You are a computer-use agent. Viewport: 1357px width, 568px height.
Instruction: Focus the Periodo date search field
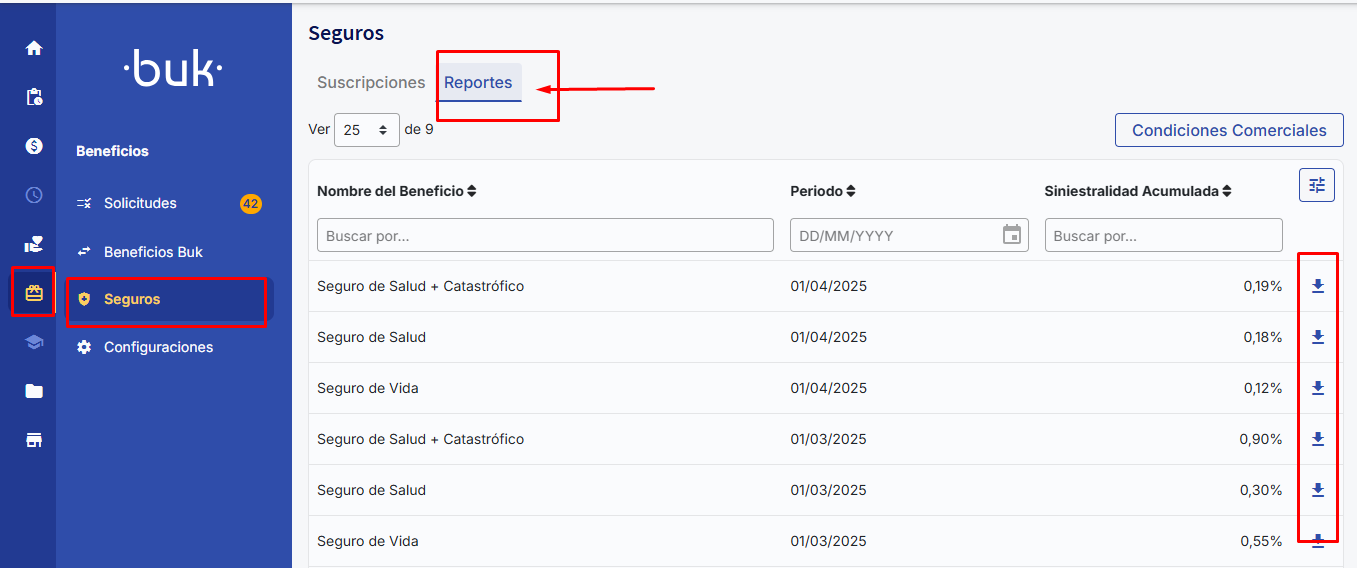point(896,236)
